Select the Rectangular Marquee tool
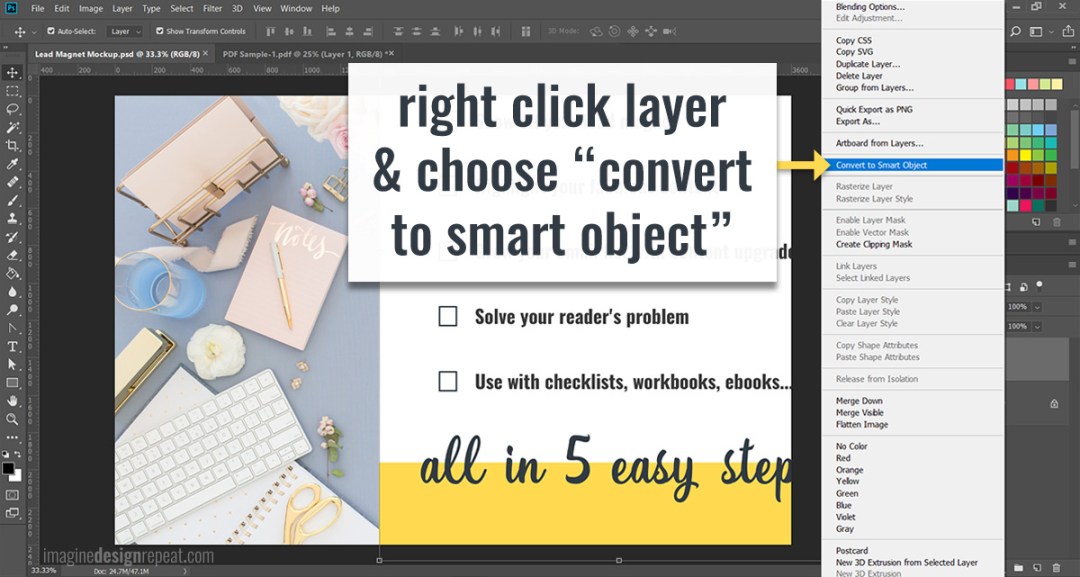This screenshot has width=1080, height=577. point(12,91)
